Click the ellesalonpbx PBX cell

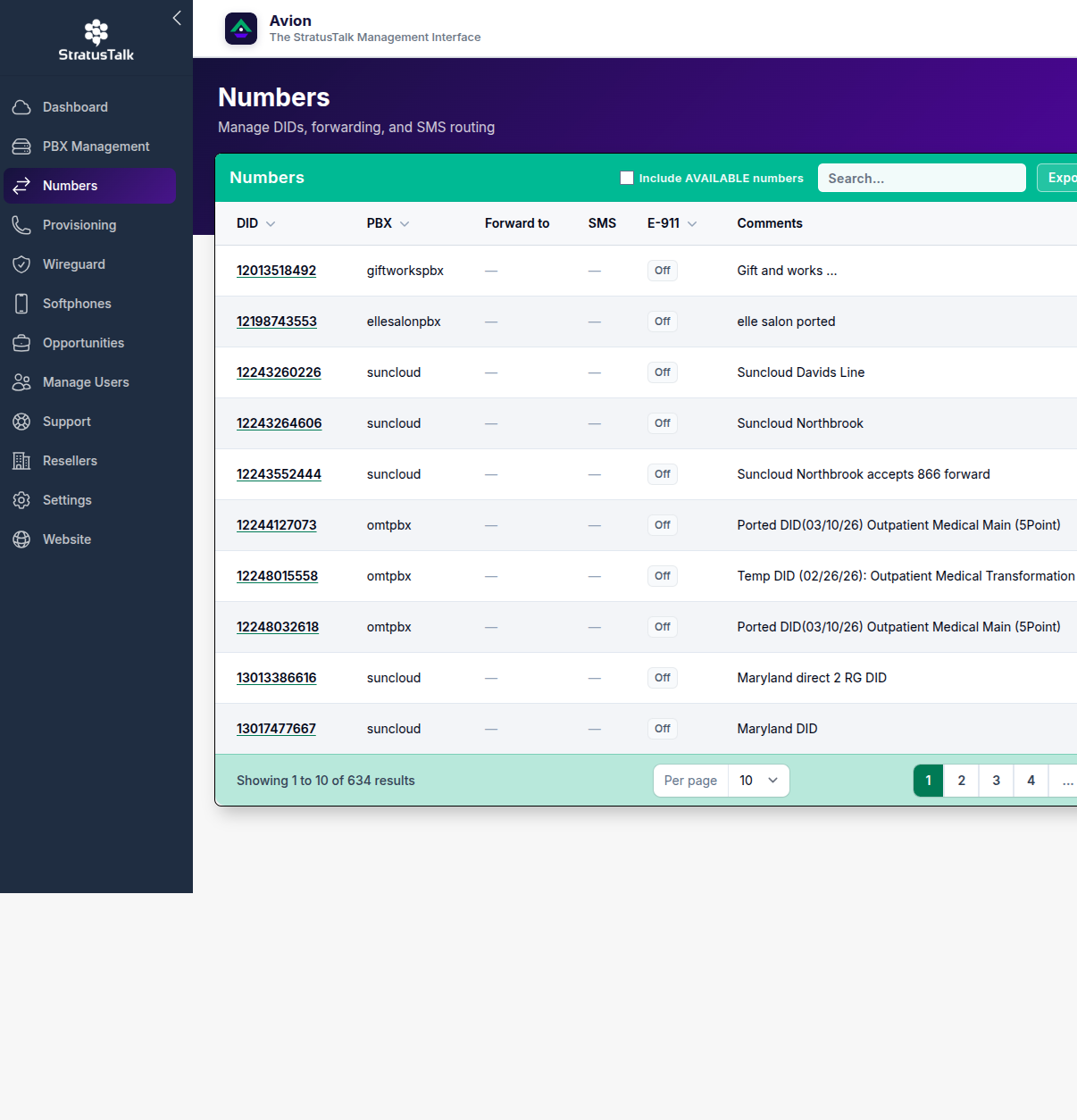pyautogui.click(x=404, y=322)
